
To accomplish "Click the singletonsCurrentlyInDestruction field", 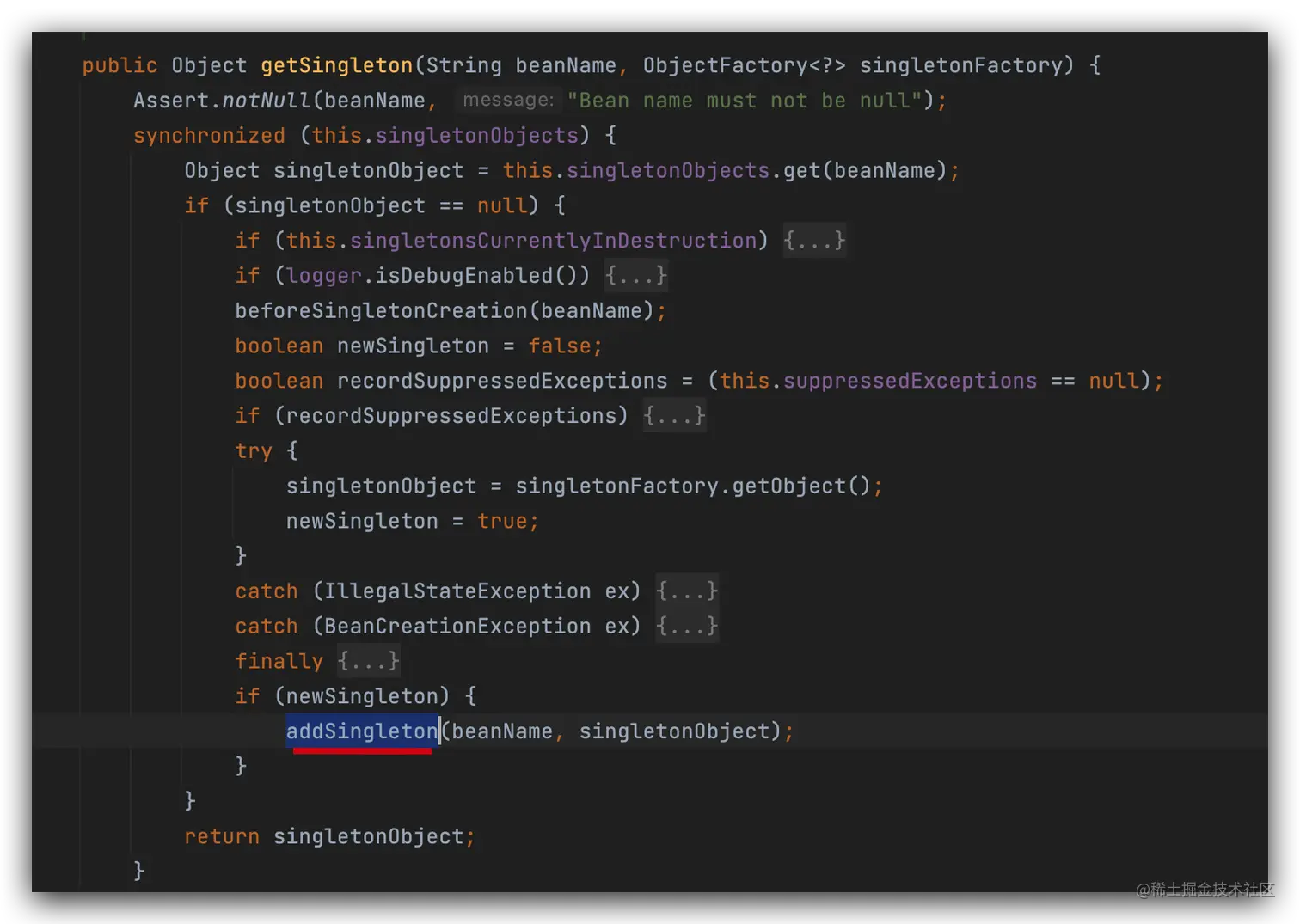I will tap(553, 241).
